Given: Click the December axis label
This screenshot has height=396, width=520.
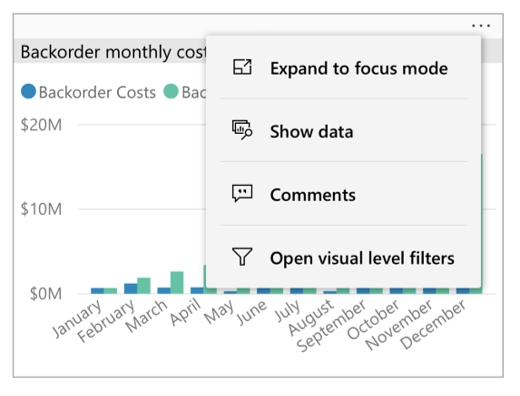Looking at the screenshot, I should click(x=433, y=324).
